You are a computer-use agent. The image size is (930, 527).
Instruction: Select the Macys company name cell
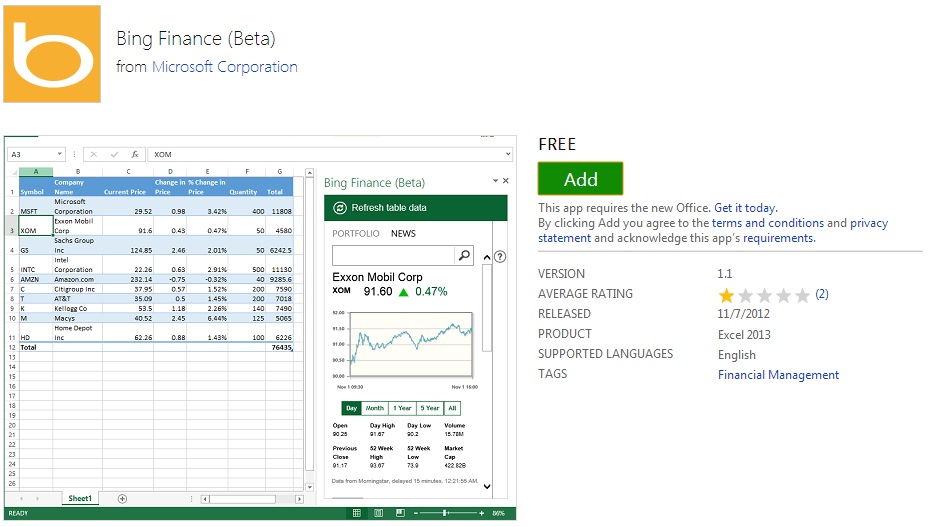click(x=78, y=318)
